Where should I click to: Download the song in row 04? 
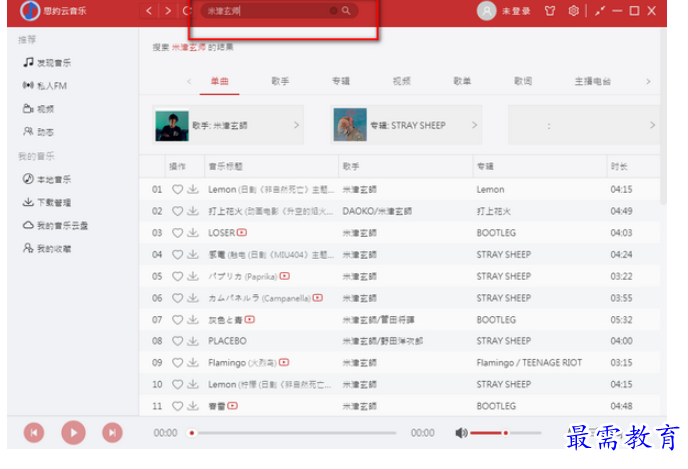click(x=193, y=254)
